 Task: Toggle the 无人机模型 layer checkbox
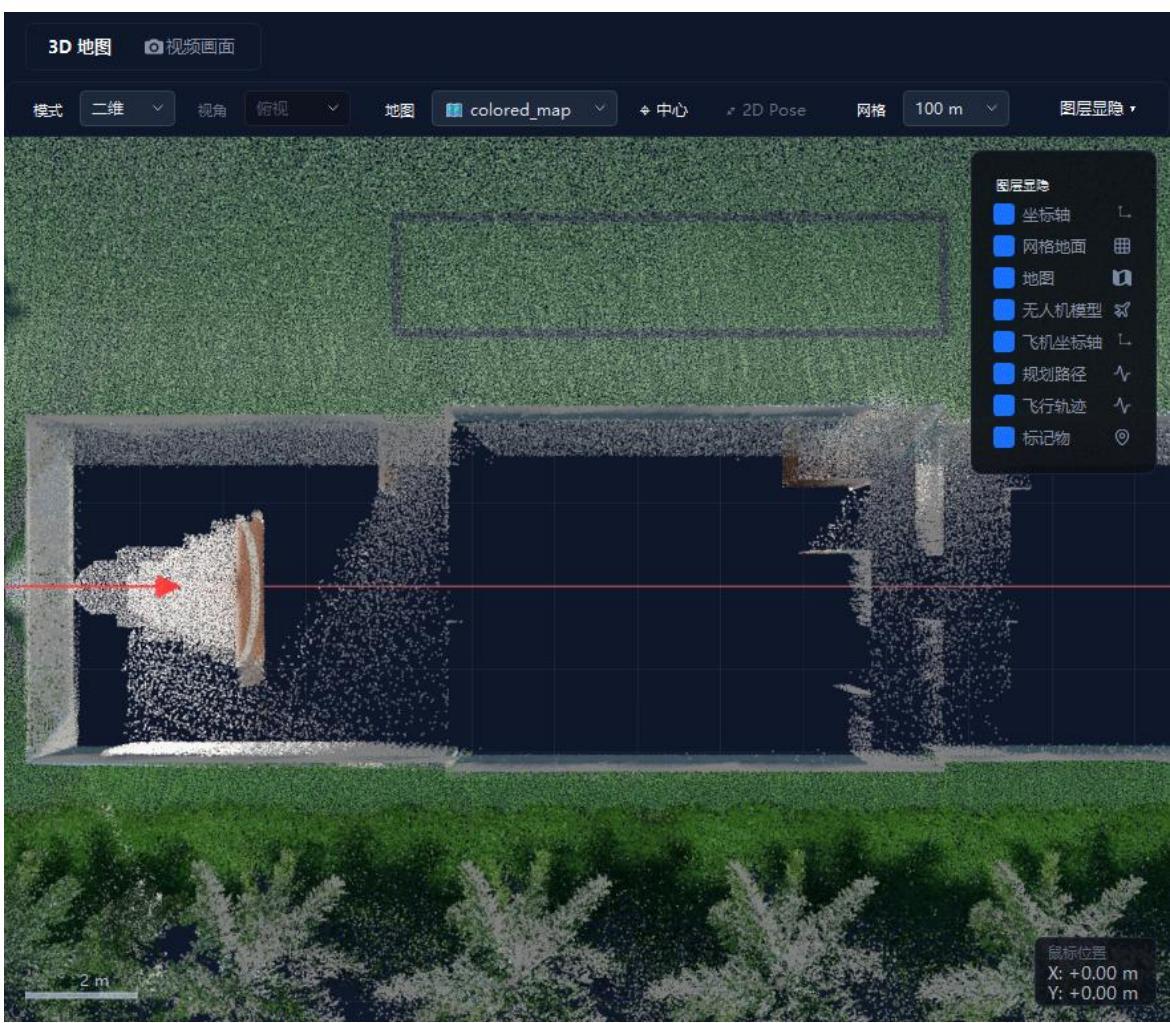tap(1004, 310)
